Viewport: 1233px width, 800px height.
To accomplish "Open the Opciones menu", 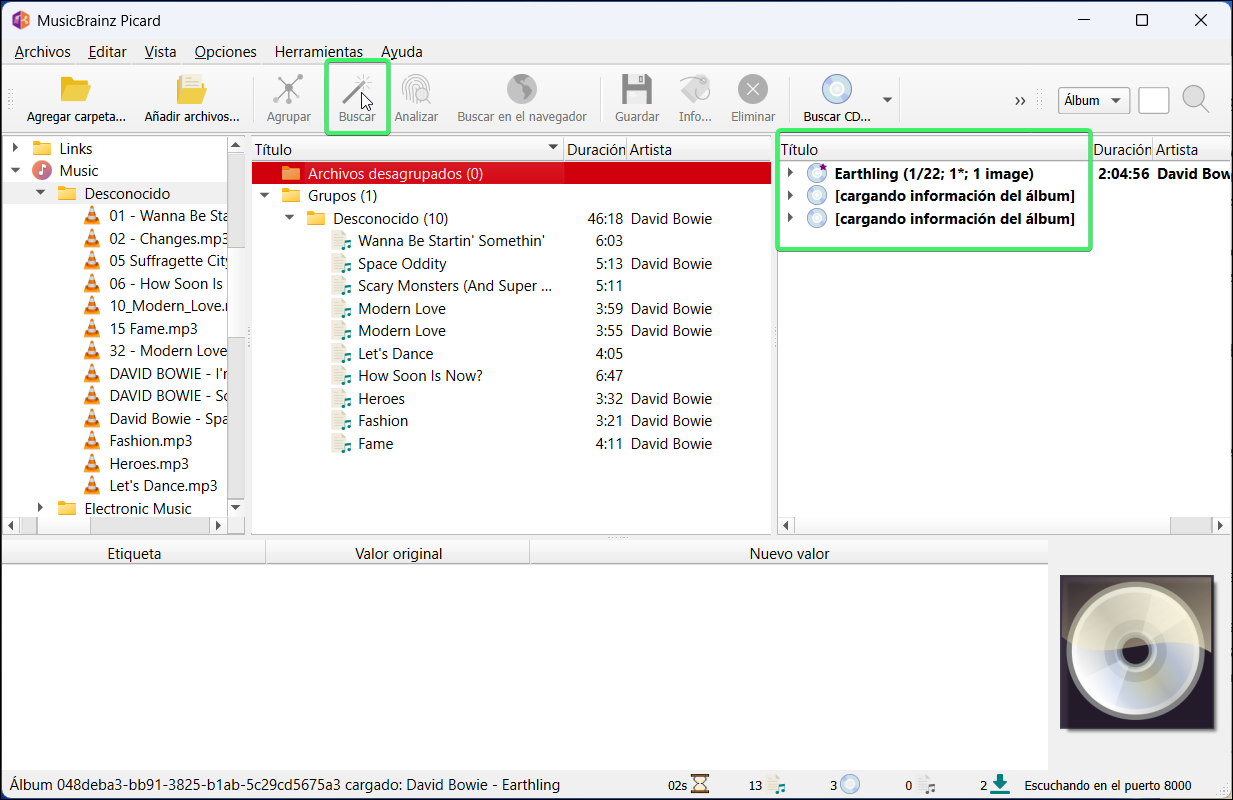I will pos(226,52).
